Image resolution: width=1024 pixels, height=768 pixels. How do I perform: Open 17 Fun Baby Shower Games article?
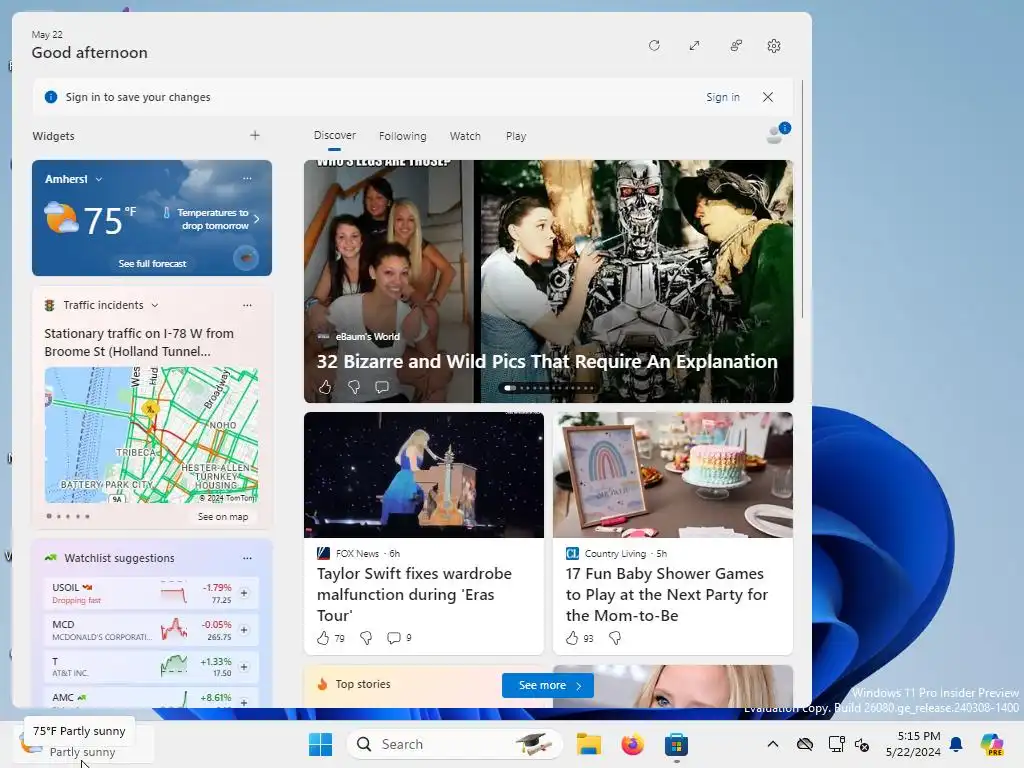pos(667,594)
